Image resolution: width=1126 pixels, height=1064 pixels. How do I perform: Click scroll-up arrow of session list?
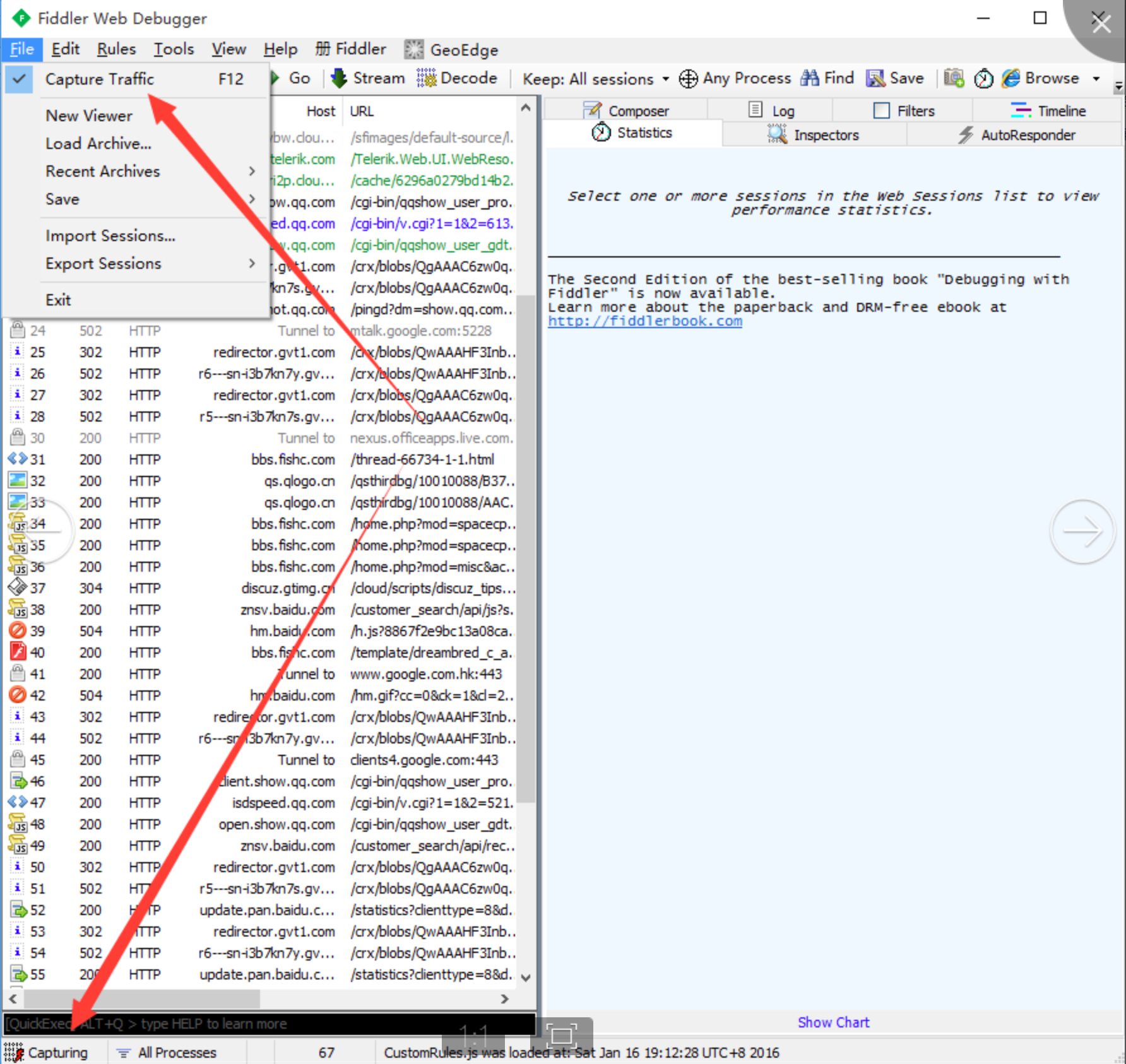(526, 108)
